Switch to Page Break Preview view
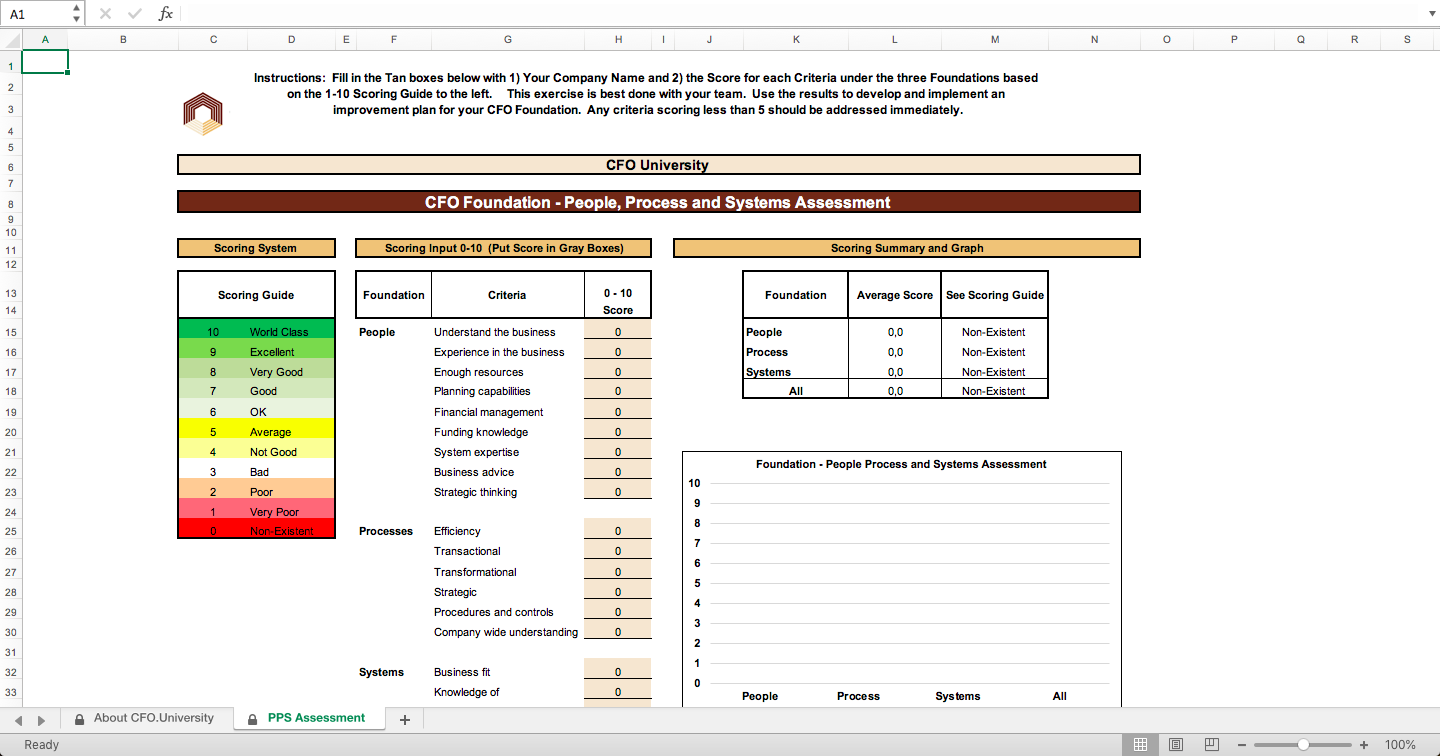 click(1212, 745)
